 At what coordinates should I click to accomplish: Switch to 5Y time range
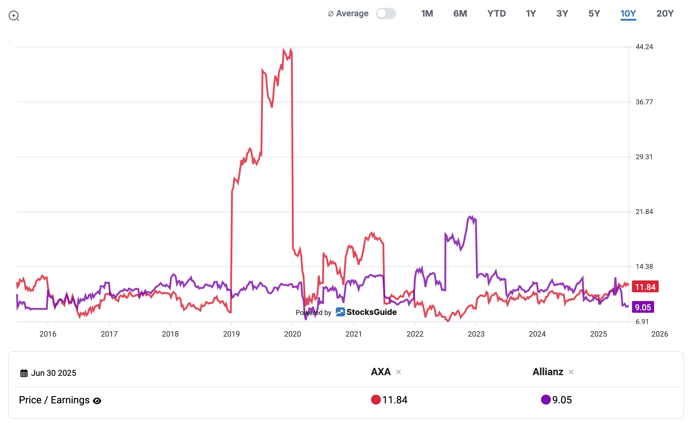tap(594, 14)
